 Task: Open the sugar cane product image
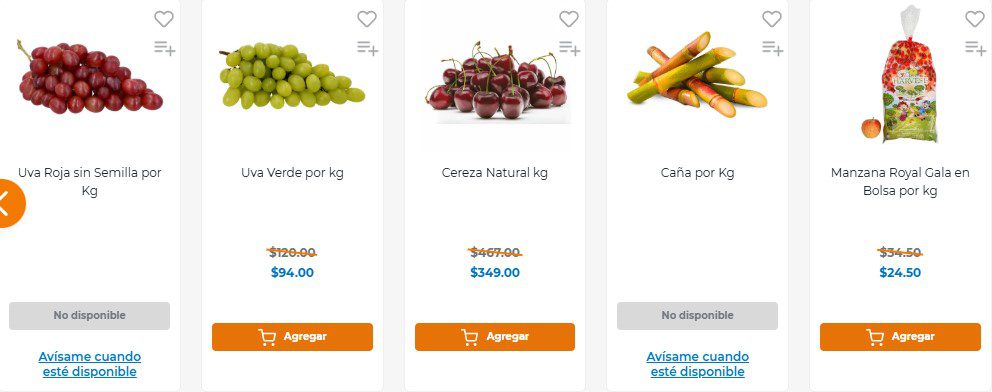tap(697, 75)
